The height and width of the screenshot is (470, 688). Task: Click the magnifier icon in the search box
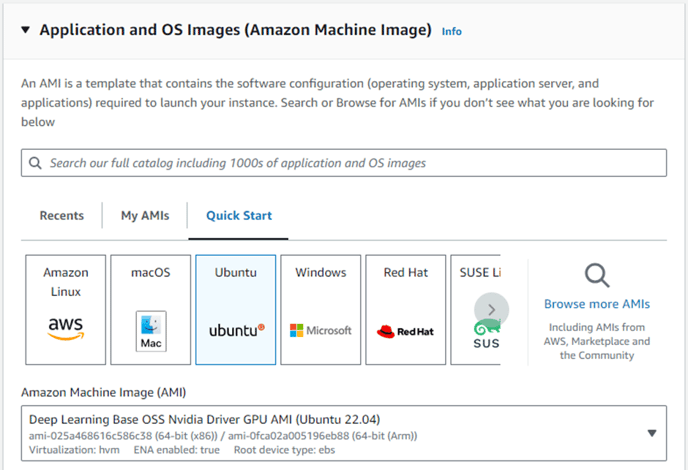36,163
